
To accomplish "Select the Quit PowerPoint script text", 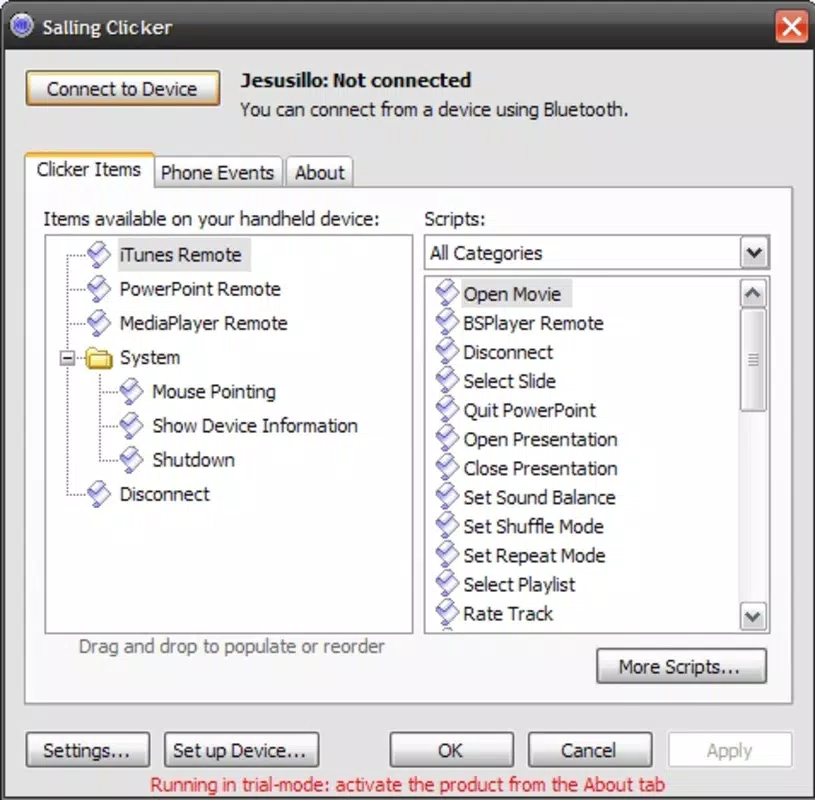I will (x=530, y=410).
